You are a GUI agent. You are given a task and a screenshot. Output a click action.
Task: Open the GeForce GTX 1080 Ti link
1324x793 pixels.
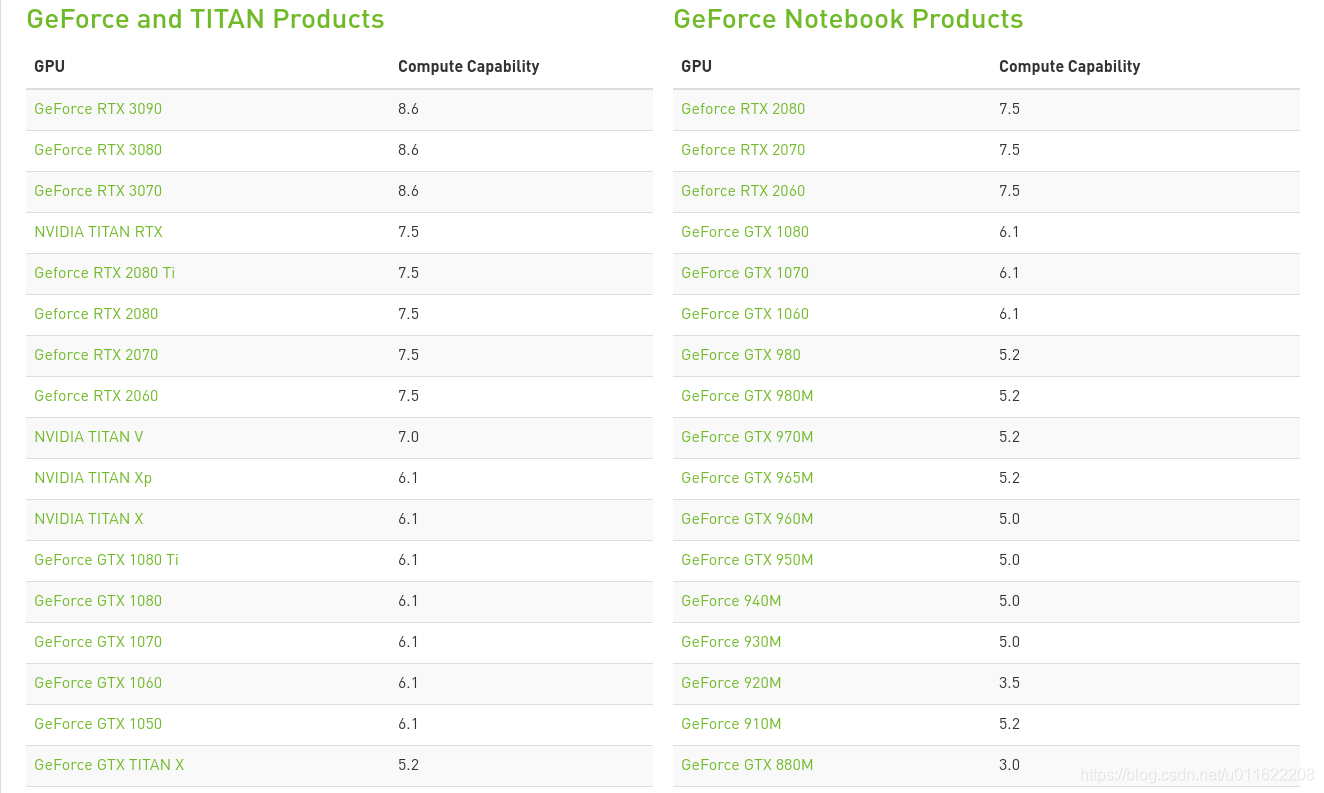(x=106, y=560)
